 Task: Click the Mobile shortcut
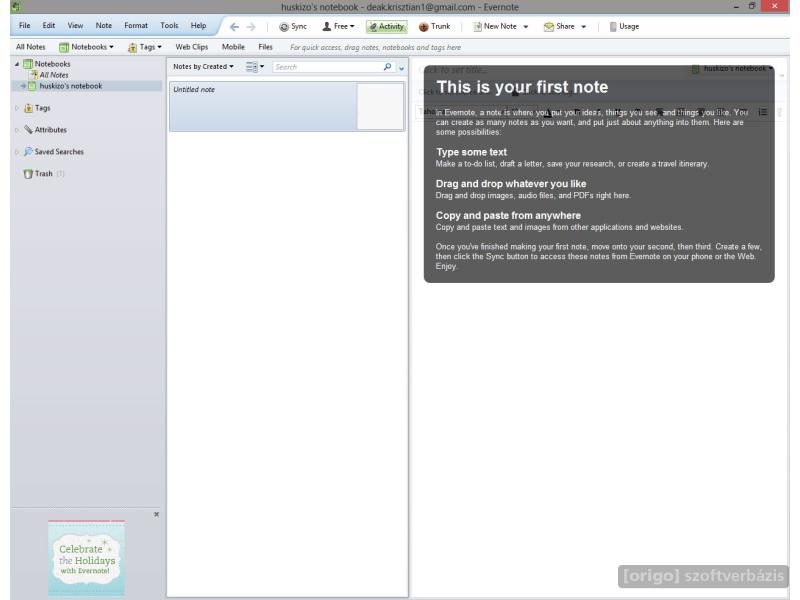pos(233,47)
